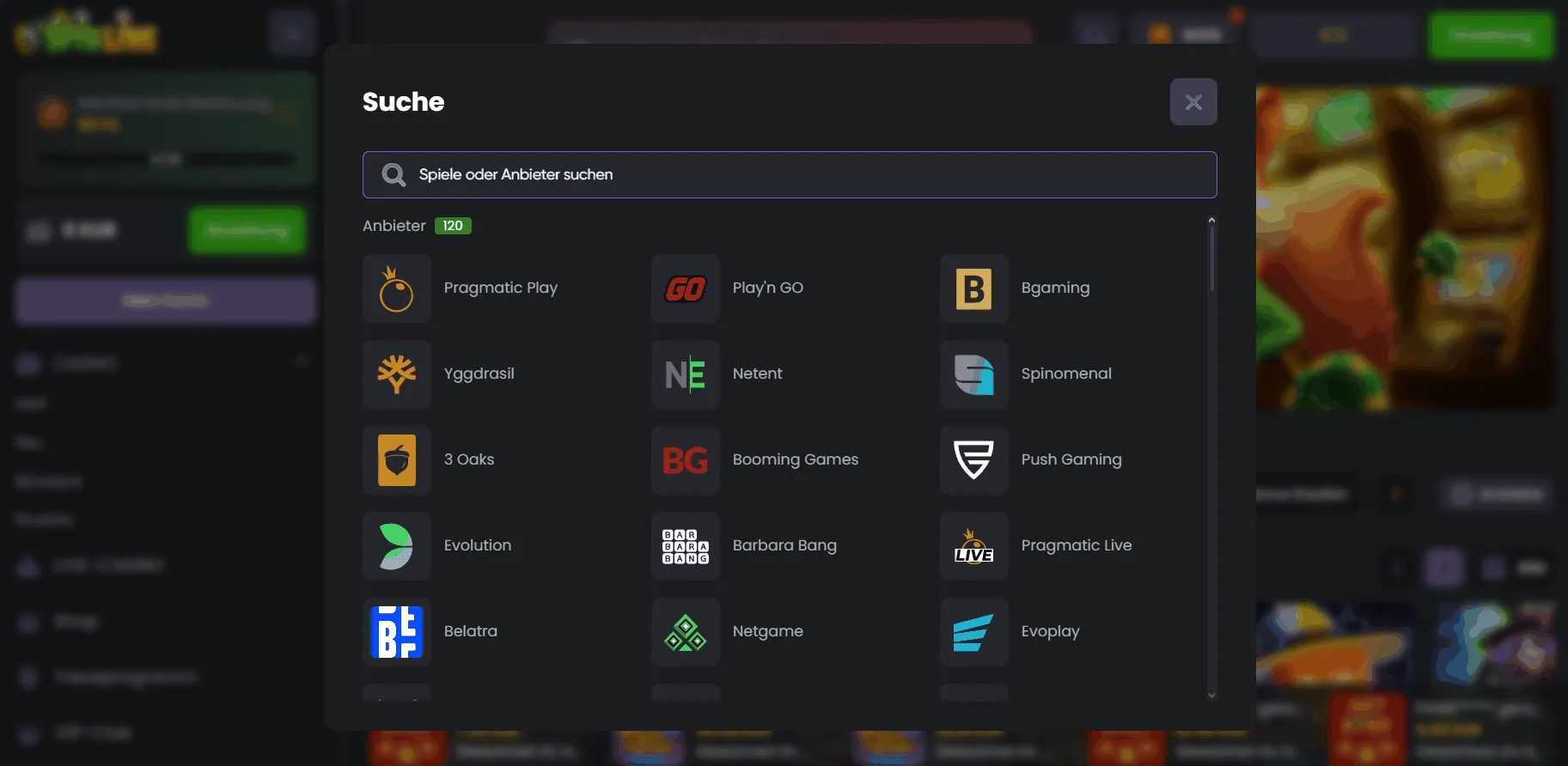The height and width of the screenshot is (766, 1568).
Task: Click the Netent NE logo
Action: 685,374
